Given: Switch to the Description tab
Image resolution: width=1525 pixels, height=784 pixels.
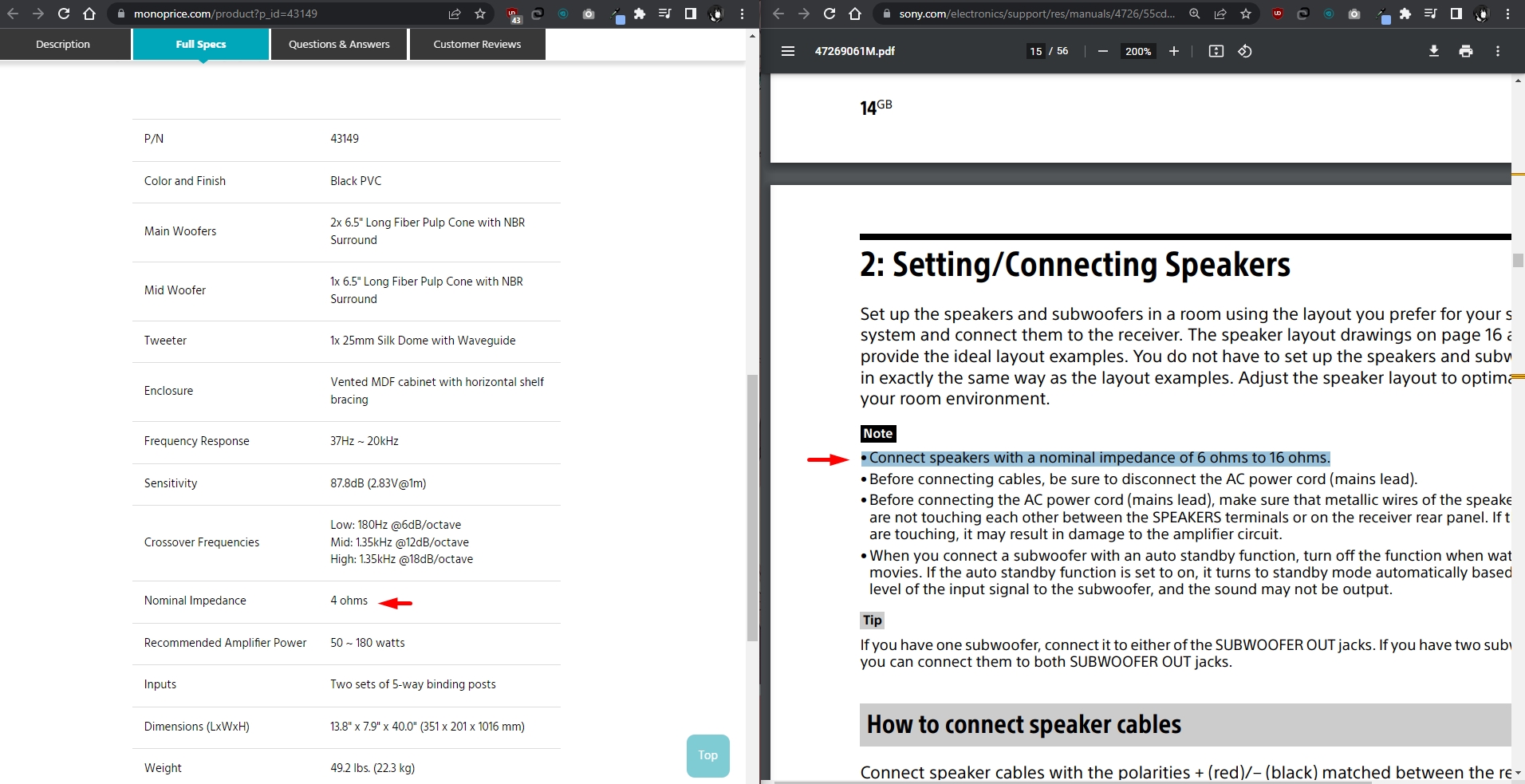Looking at the screenshot, I should point(63,45).
